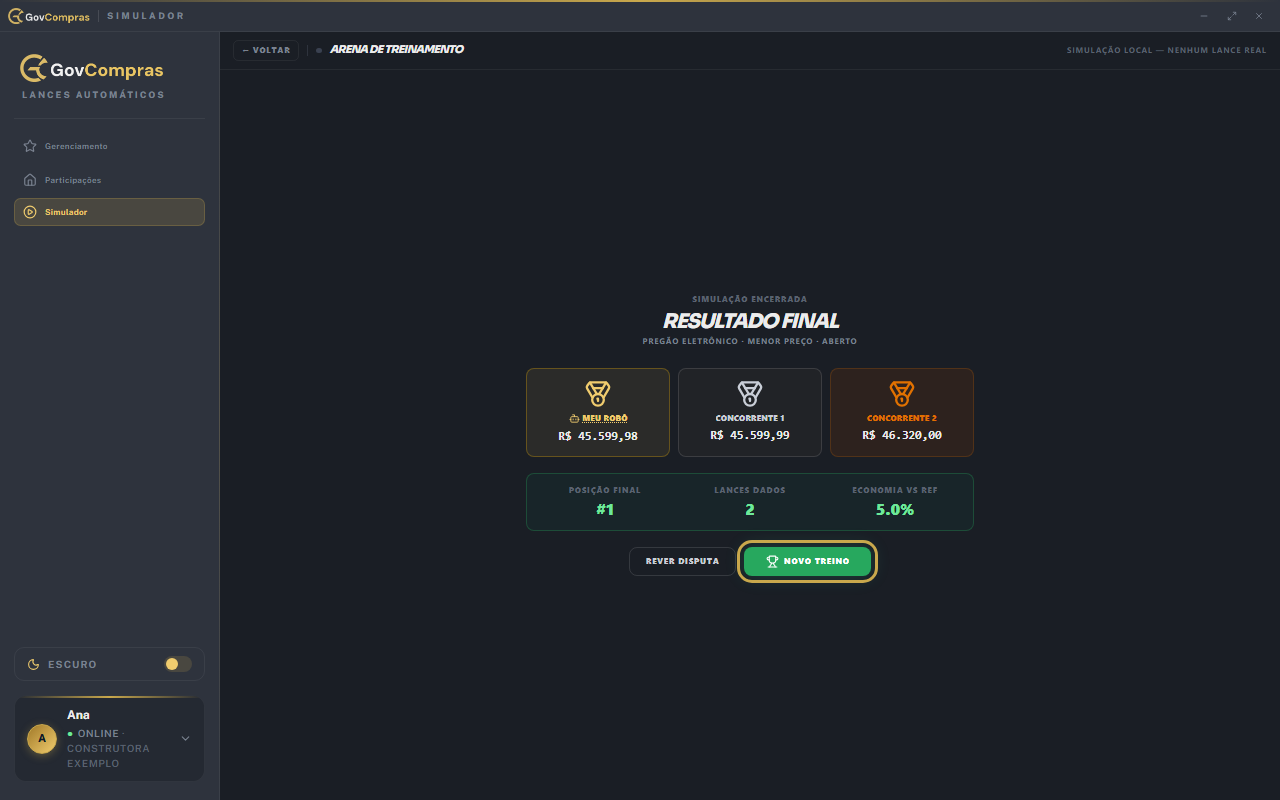Screen dimensions: 1280x800
Task: Click the R$ 45.599,99 bid value
Action: pos(750,436)
